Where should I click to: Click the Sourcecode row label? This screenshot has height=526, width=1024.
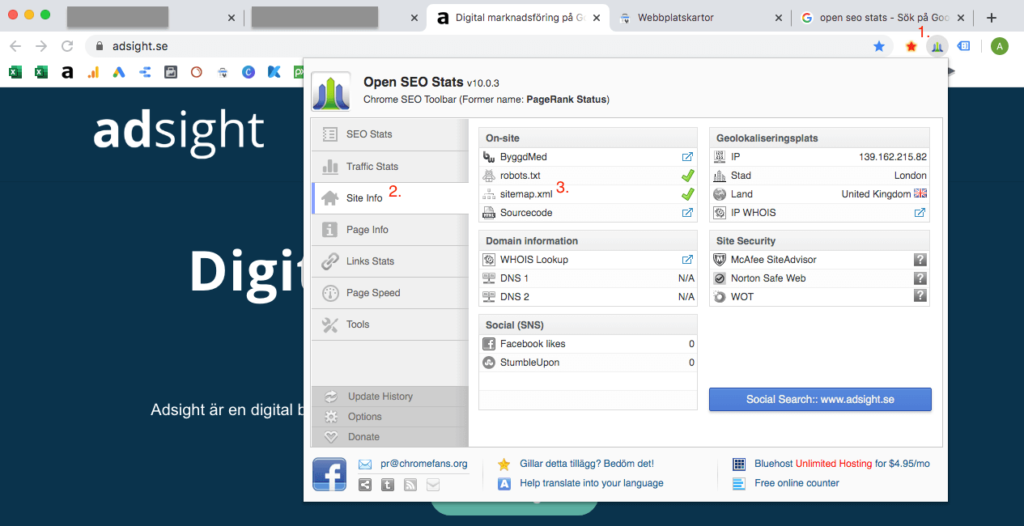[x=526, y=212]
